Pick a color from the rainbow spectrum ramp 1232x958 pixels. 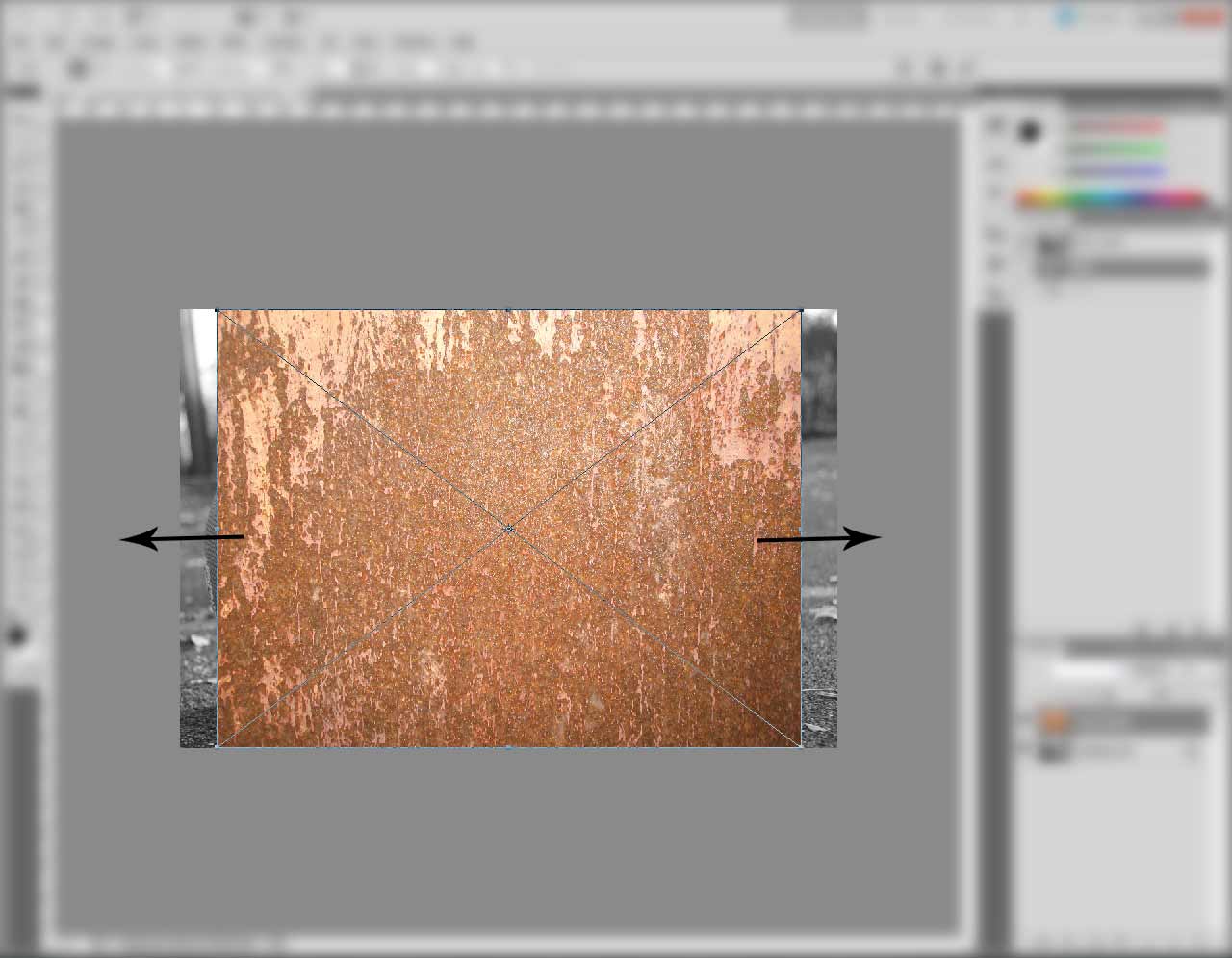(1111, 198)
